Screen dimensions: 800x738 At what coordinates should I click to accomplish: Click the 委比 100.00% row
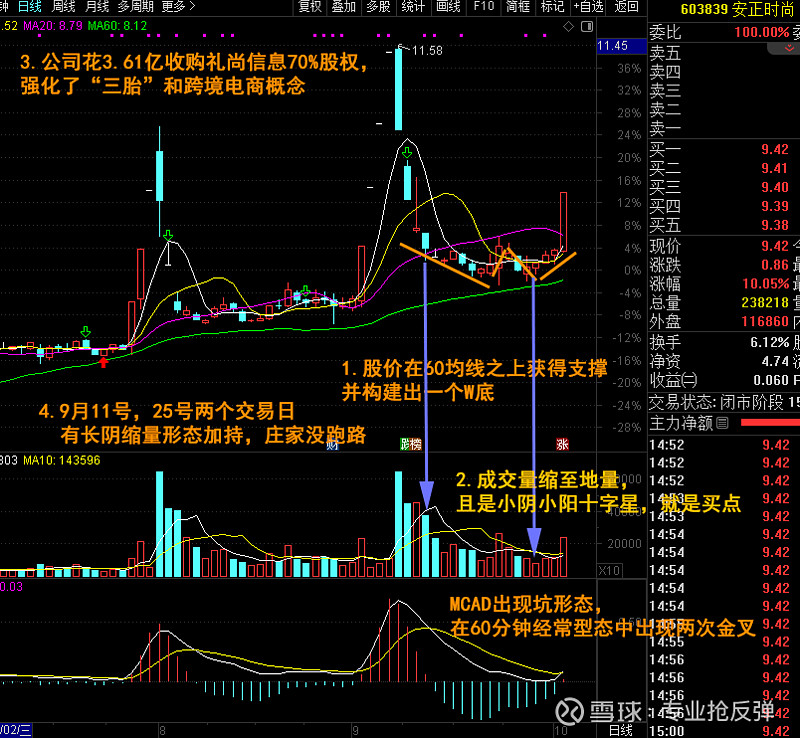723,32
